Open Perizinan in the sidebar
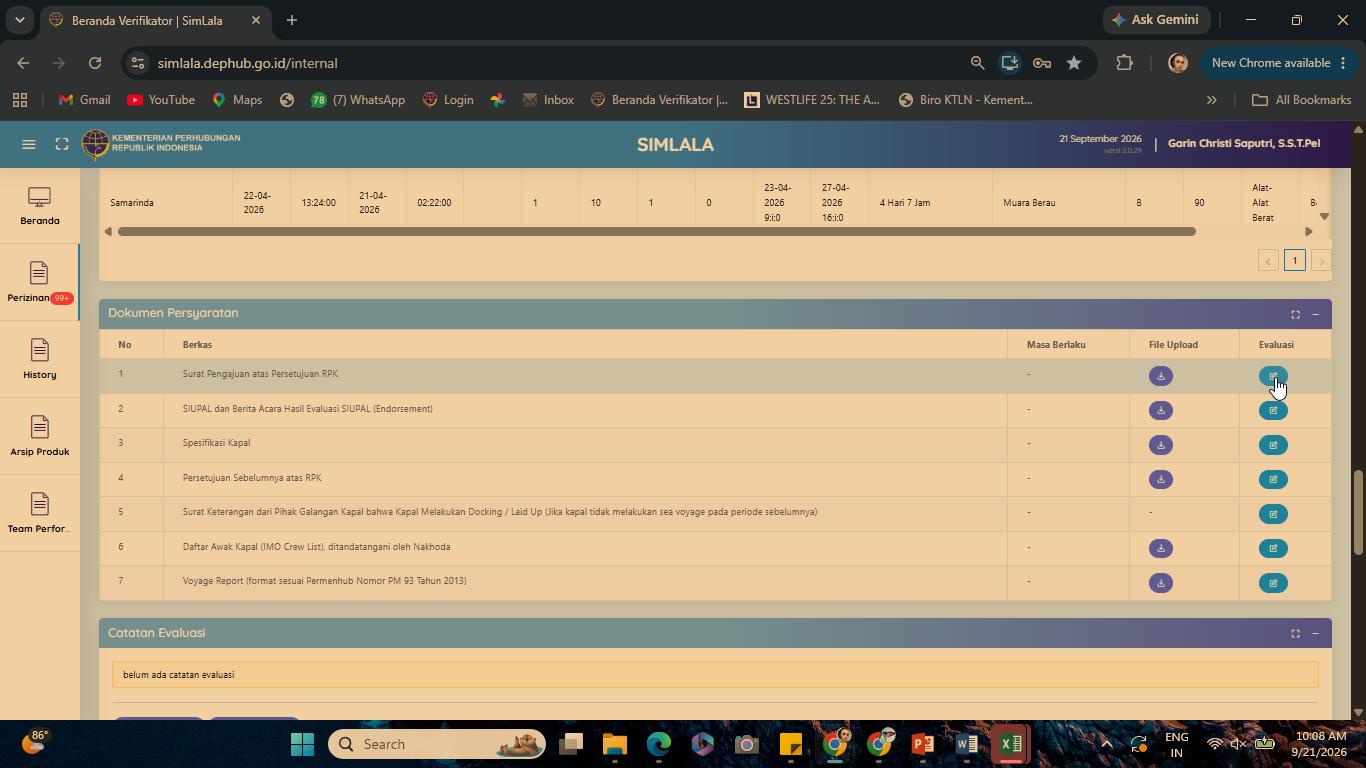 click(39, 283)
